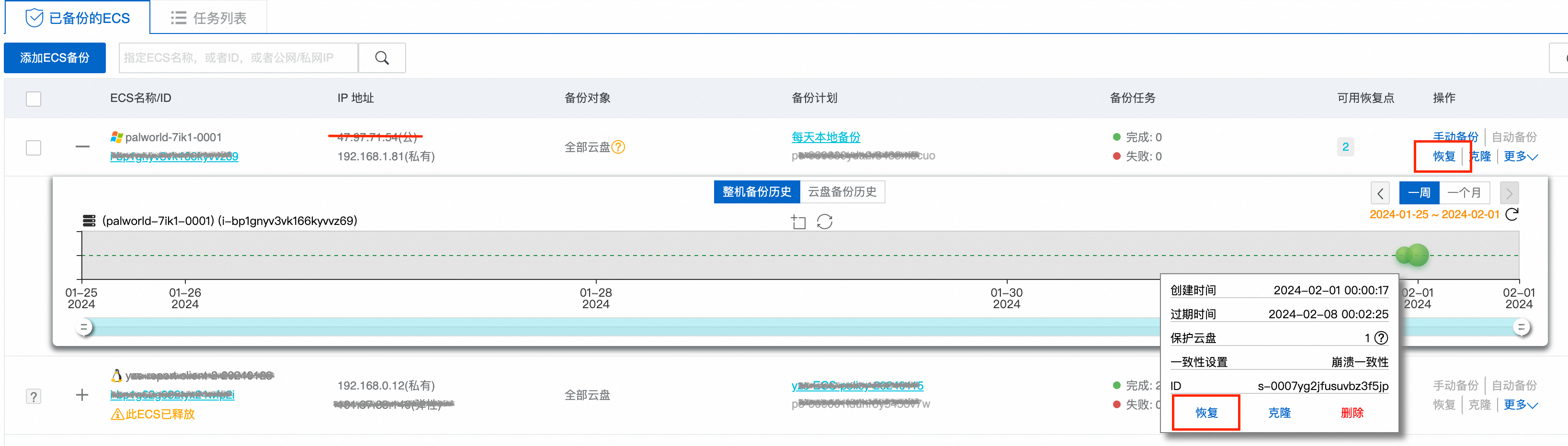Image resolution: width=1568 pixels, height=446 pixels.
Task: Focus the ECS name search field
Action: pos(238,58)
